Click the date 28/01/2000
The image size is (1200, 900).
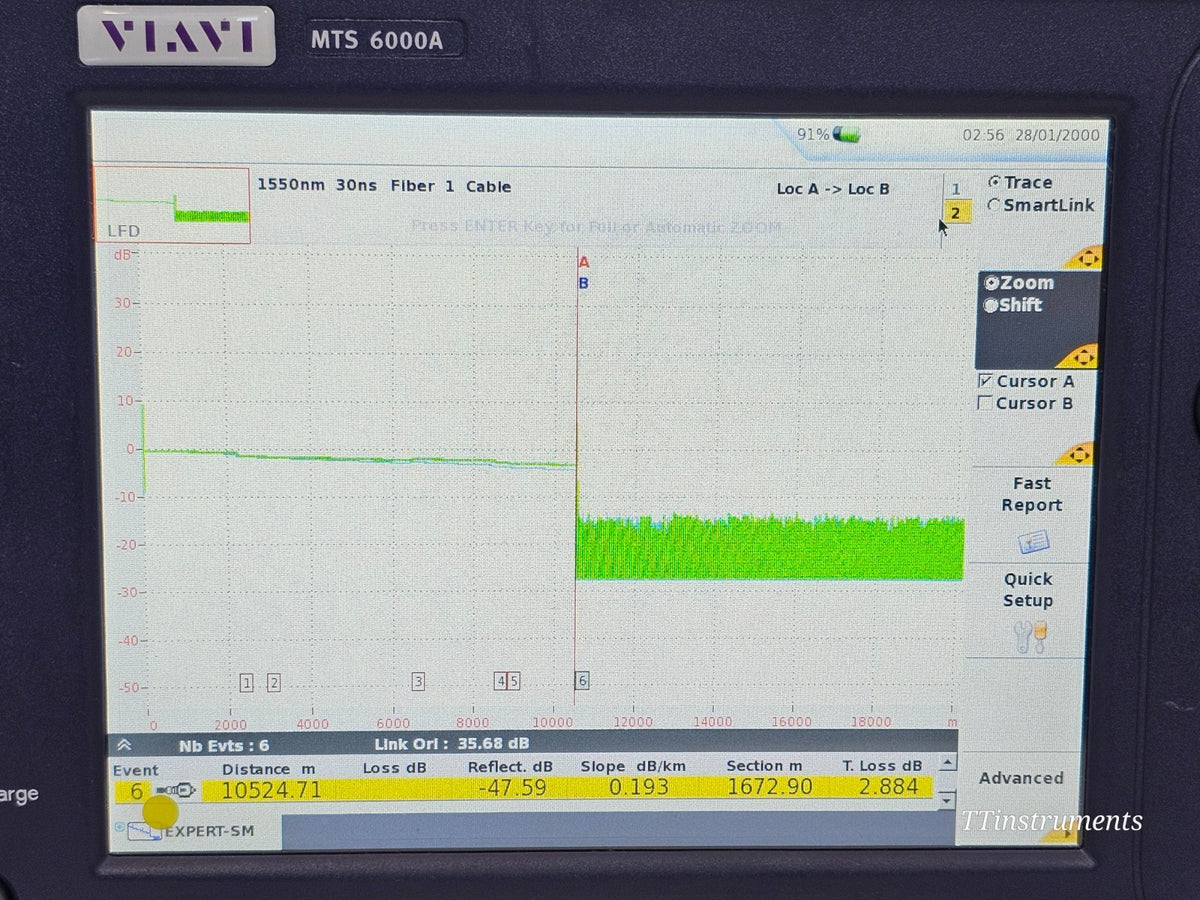[1057, 135]
